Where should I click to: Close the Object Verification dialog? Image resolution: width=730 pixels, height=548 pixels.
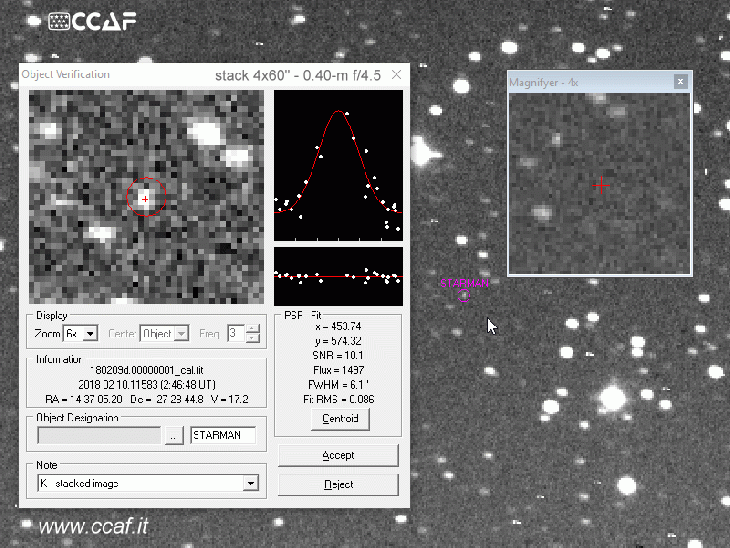pos(396,75)
